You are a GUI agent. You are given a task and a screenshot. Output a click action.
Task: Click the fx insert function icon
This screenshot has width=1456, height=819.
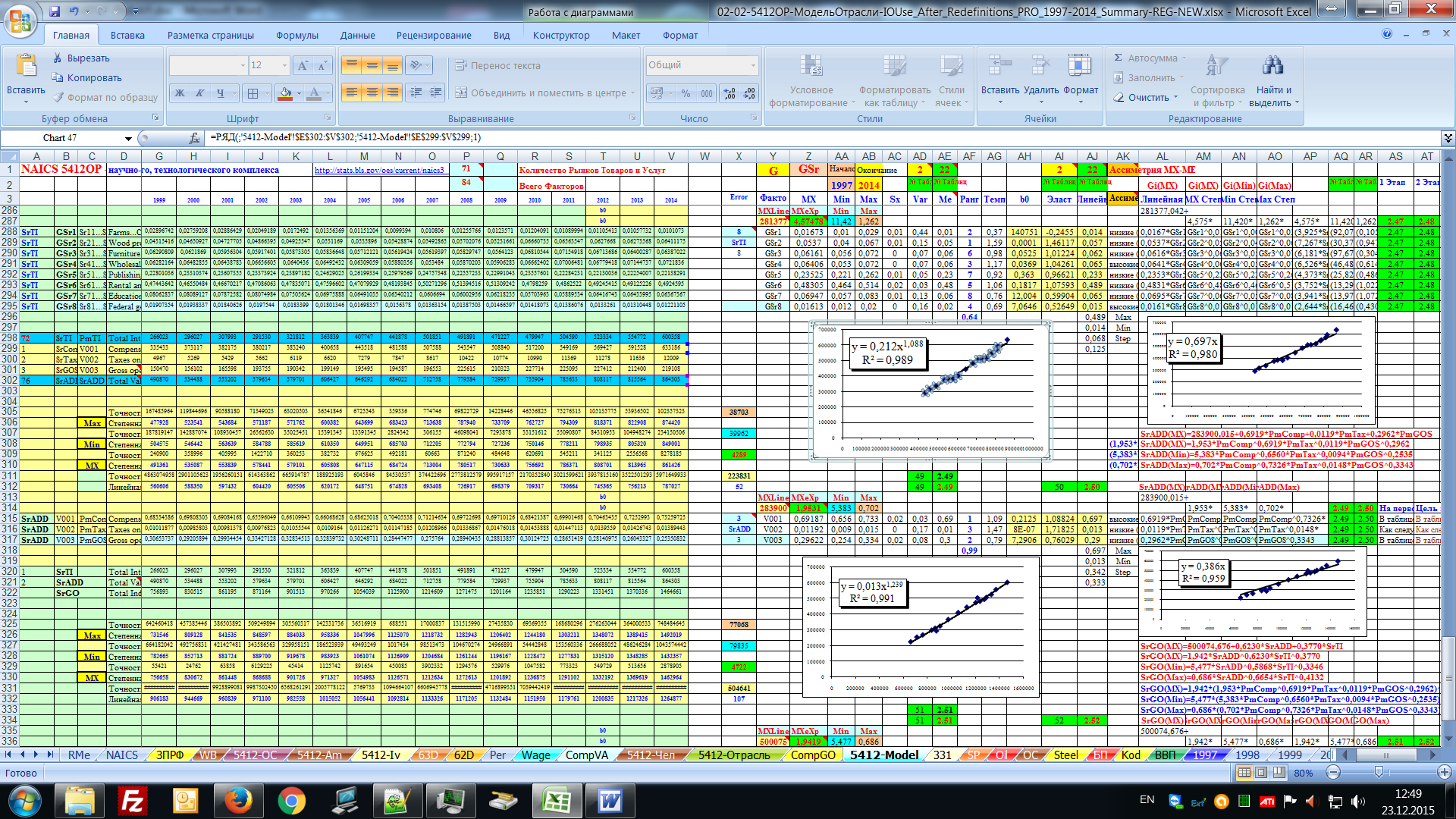point(194,138)
